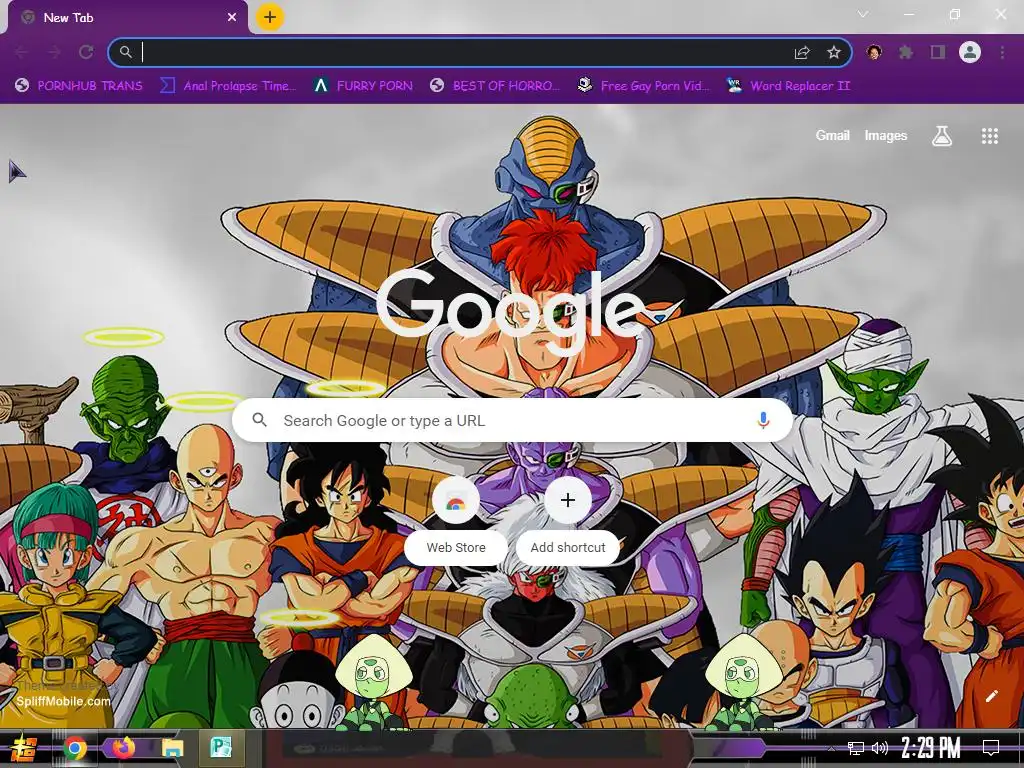Open Search Labs flask icon
The width and height of the screenshot is (1024, 768).
pos(942,136)
